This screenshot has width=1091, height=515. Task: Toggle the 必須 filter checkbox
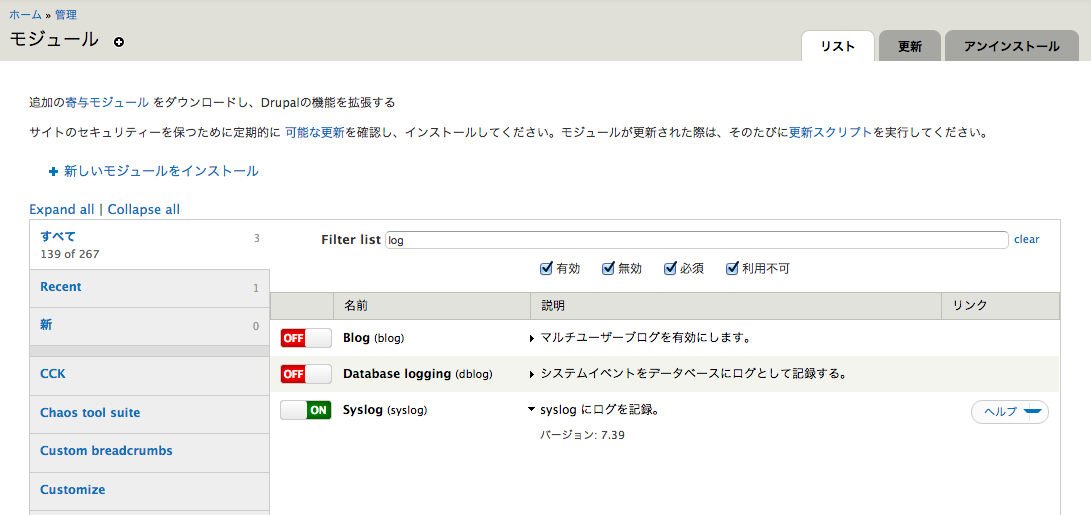(670, 268)
